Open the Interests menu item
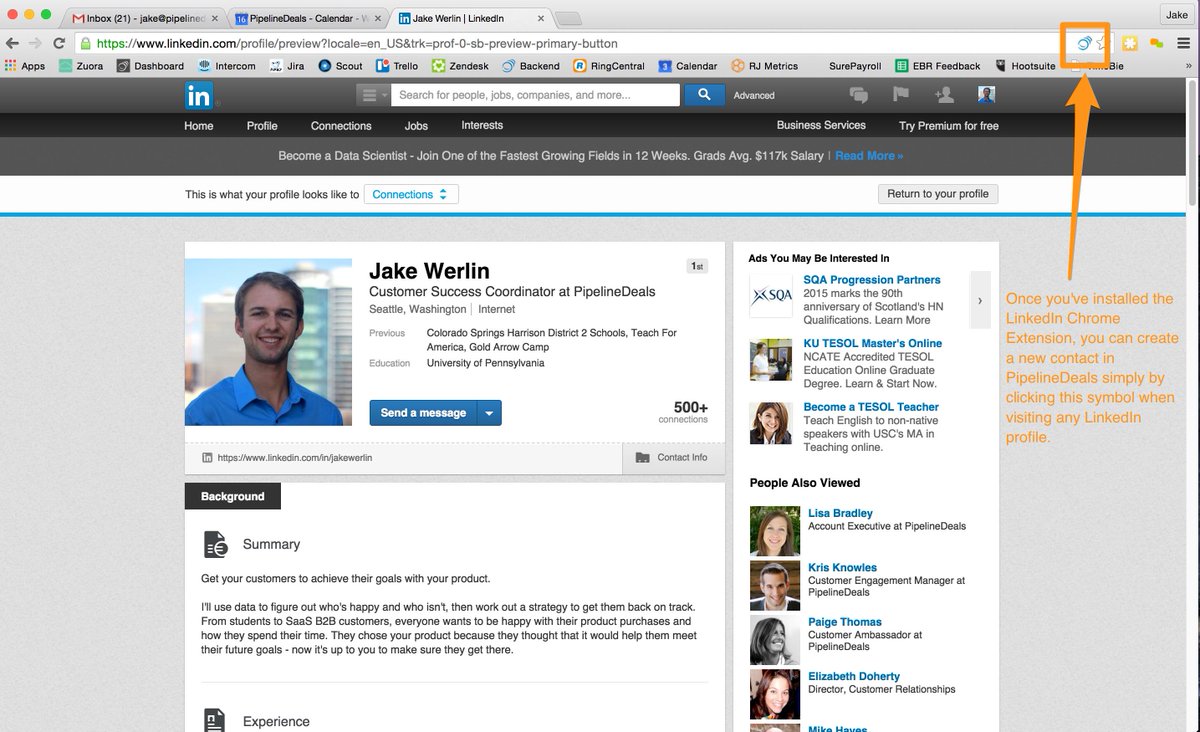Screen dimensions: 1200x732 click(x=482, y=126)
